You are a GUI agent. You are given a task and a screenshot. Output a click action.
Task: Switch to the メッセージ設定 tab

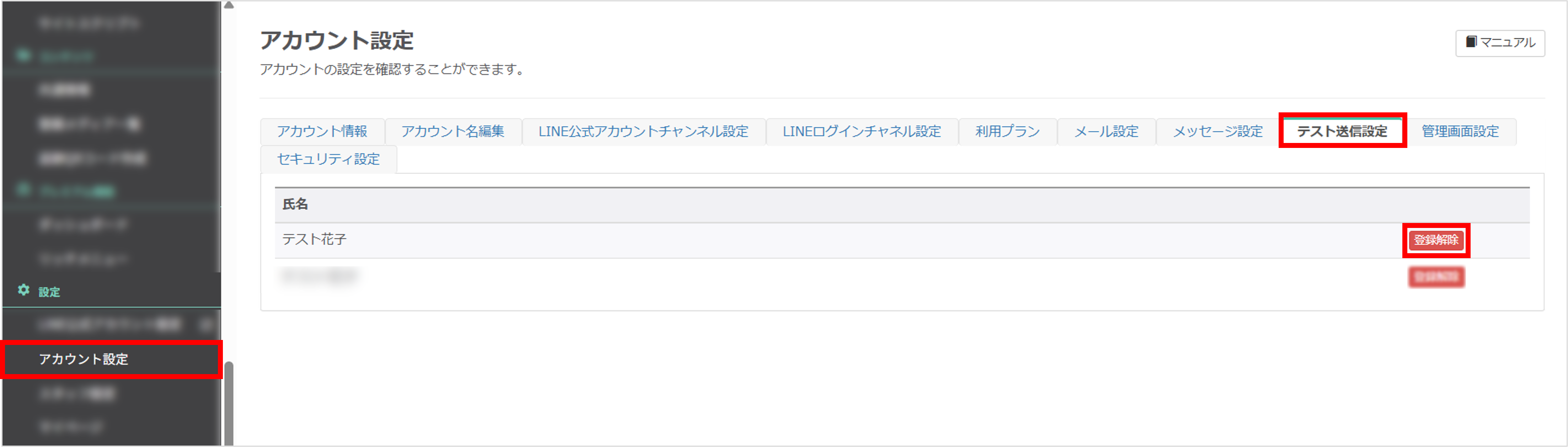point(1218,132)
